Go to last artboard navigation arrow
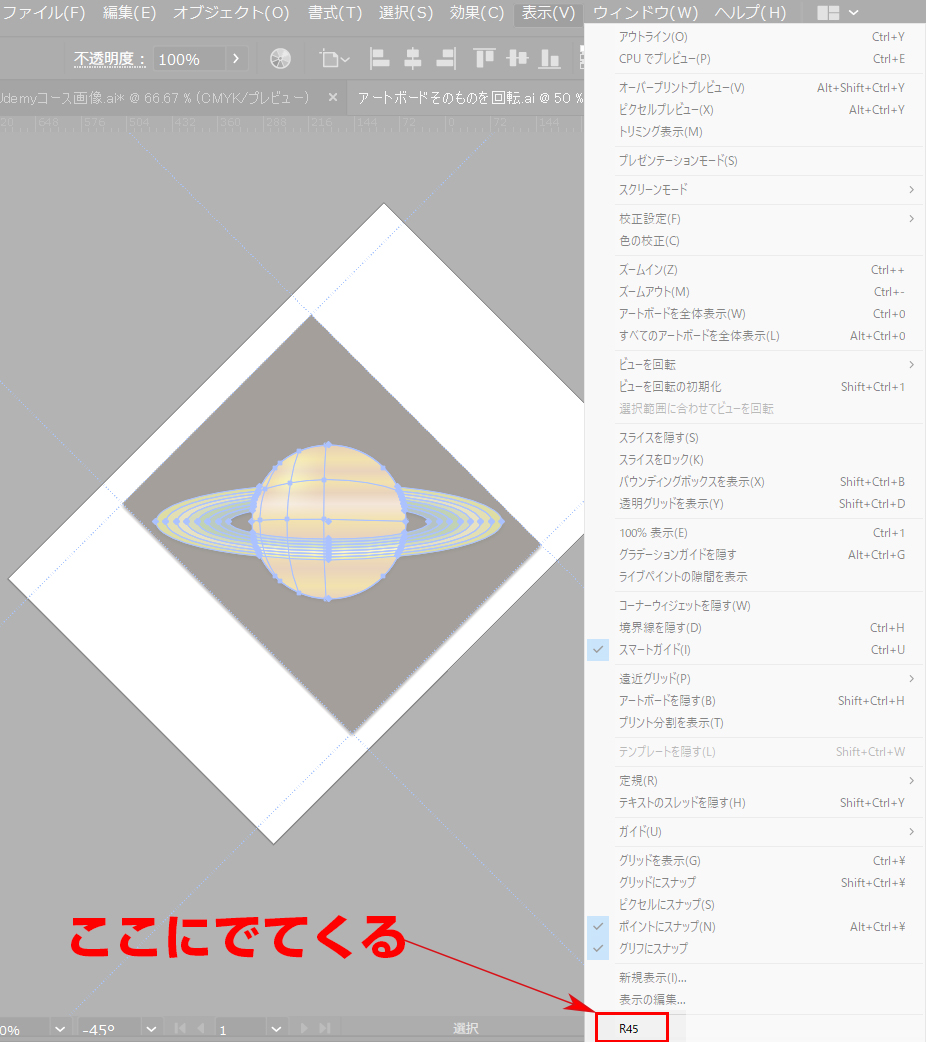 click(x=324, y=1028)
